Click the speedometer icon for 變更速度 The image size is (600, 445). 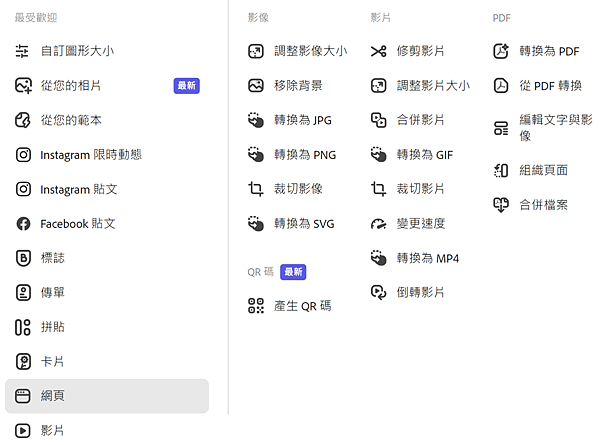click(378, 224)
